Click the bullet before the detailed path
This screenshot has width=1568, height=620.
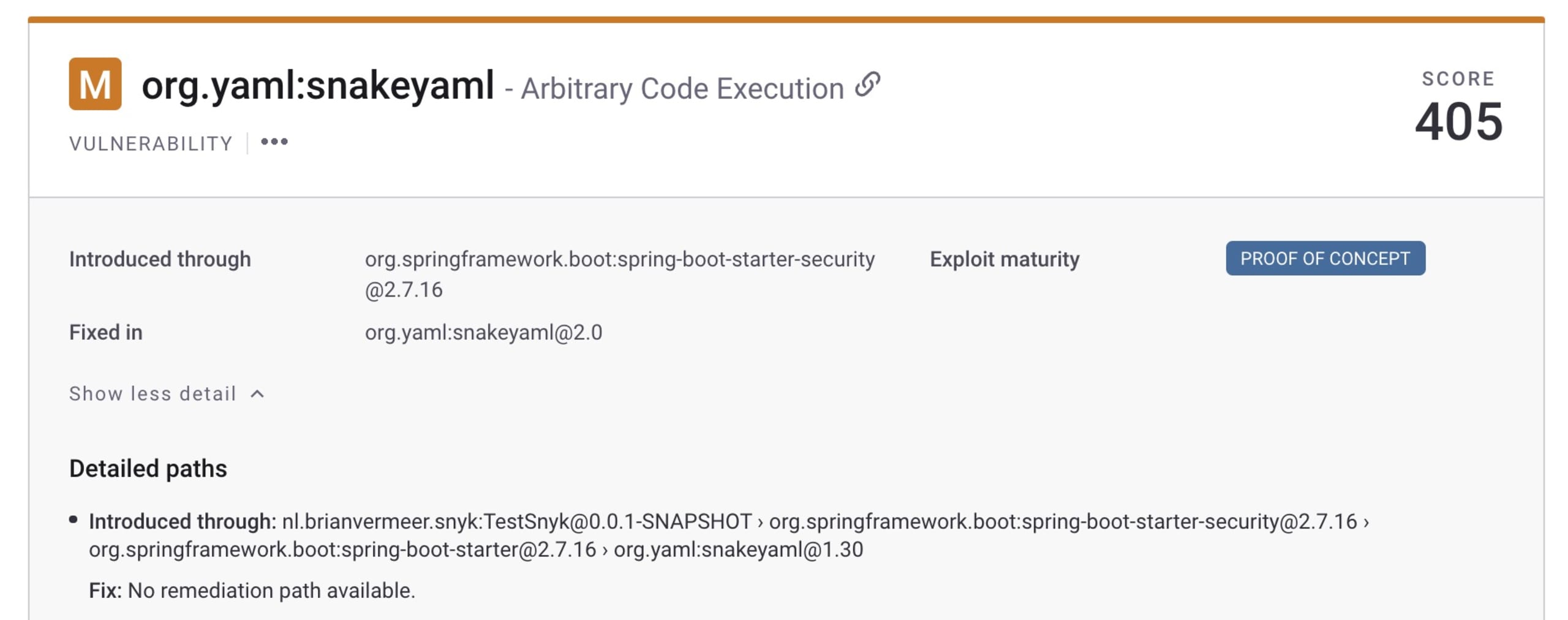tap(73, 520)
